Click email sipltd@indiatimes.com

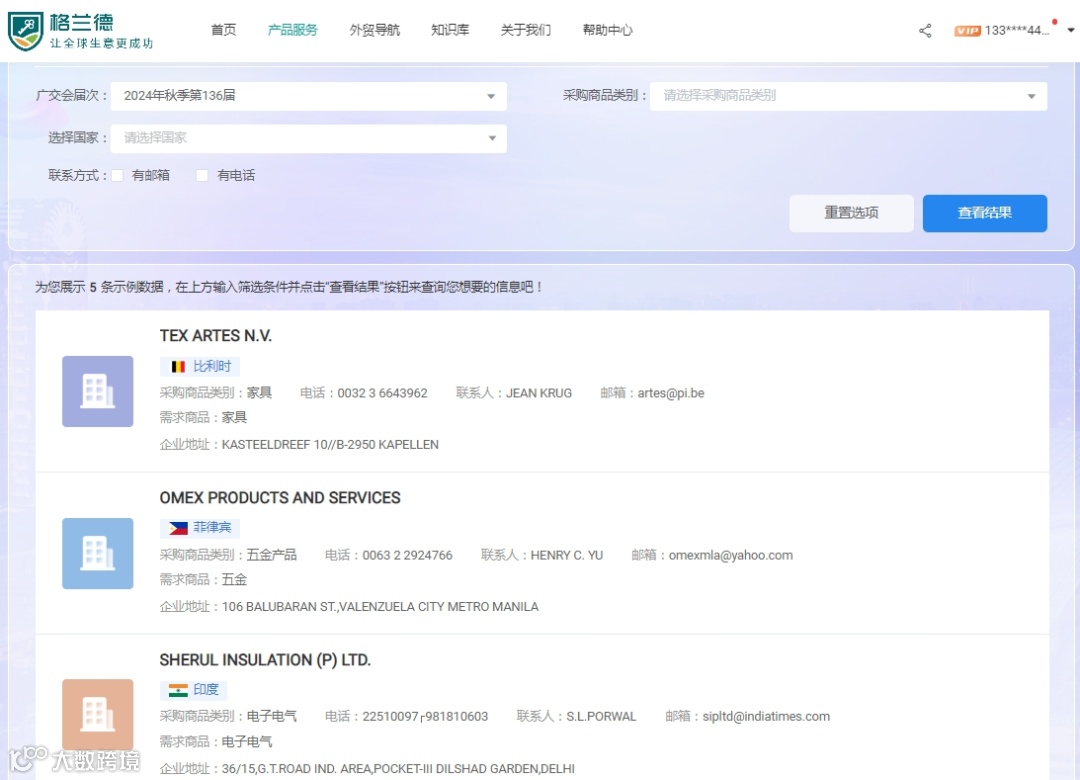[x=766, y=717]
